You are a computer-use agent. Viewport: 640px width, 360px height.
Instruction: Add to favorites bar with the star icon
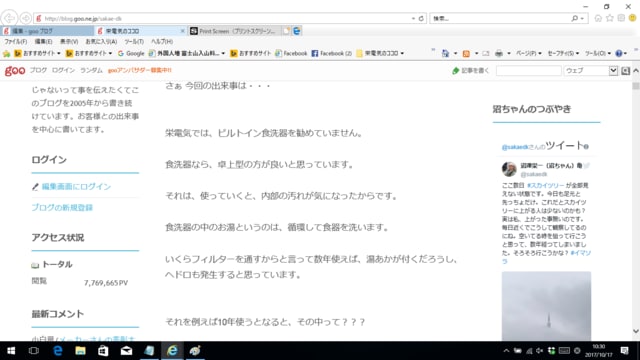[x=6, y=53]
